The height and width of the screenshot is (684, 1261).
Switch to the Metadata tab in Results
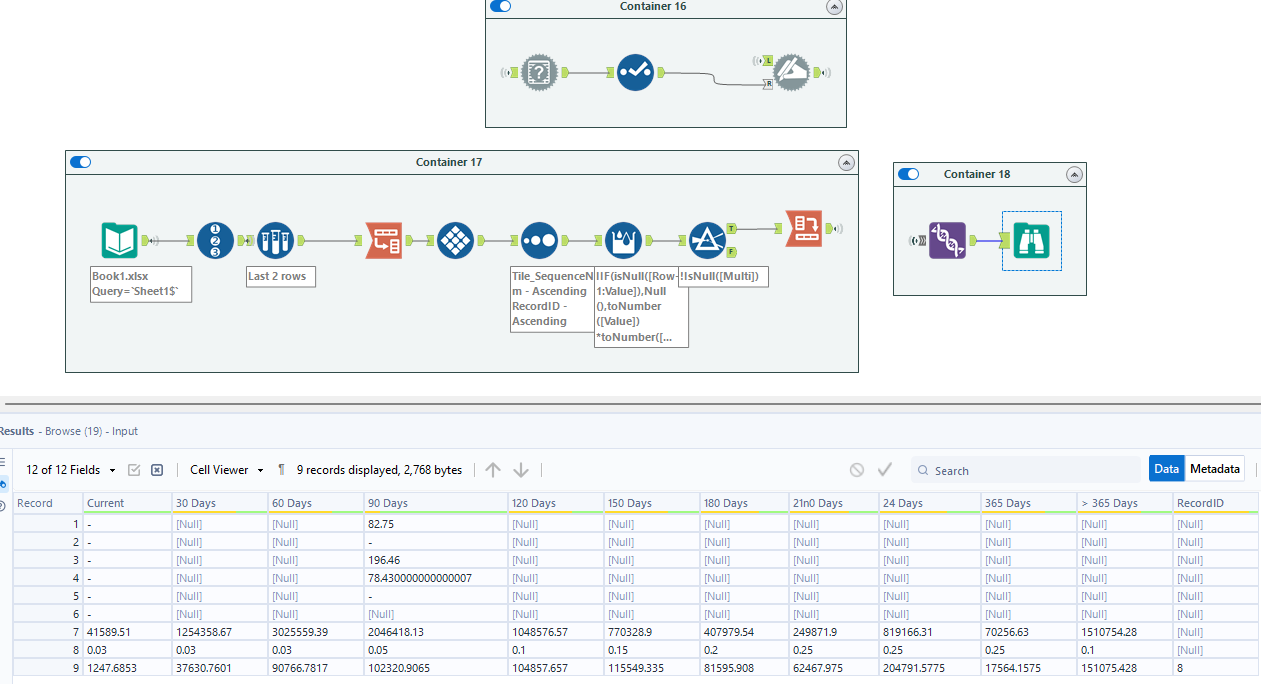(1215, 468)
